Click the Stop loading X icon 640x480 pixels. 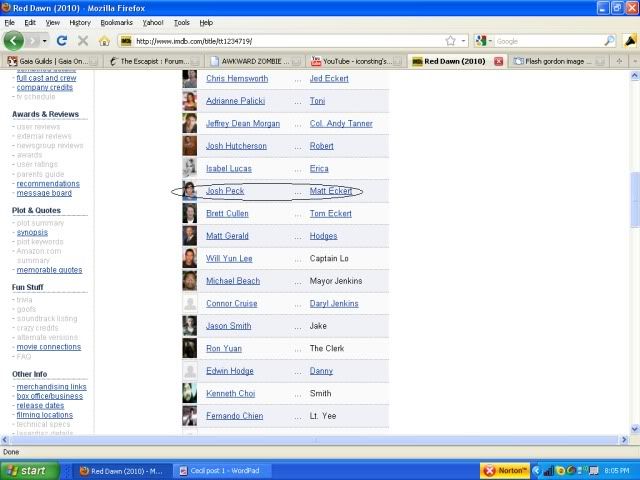83,41
